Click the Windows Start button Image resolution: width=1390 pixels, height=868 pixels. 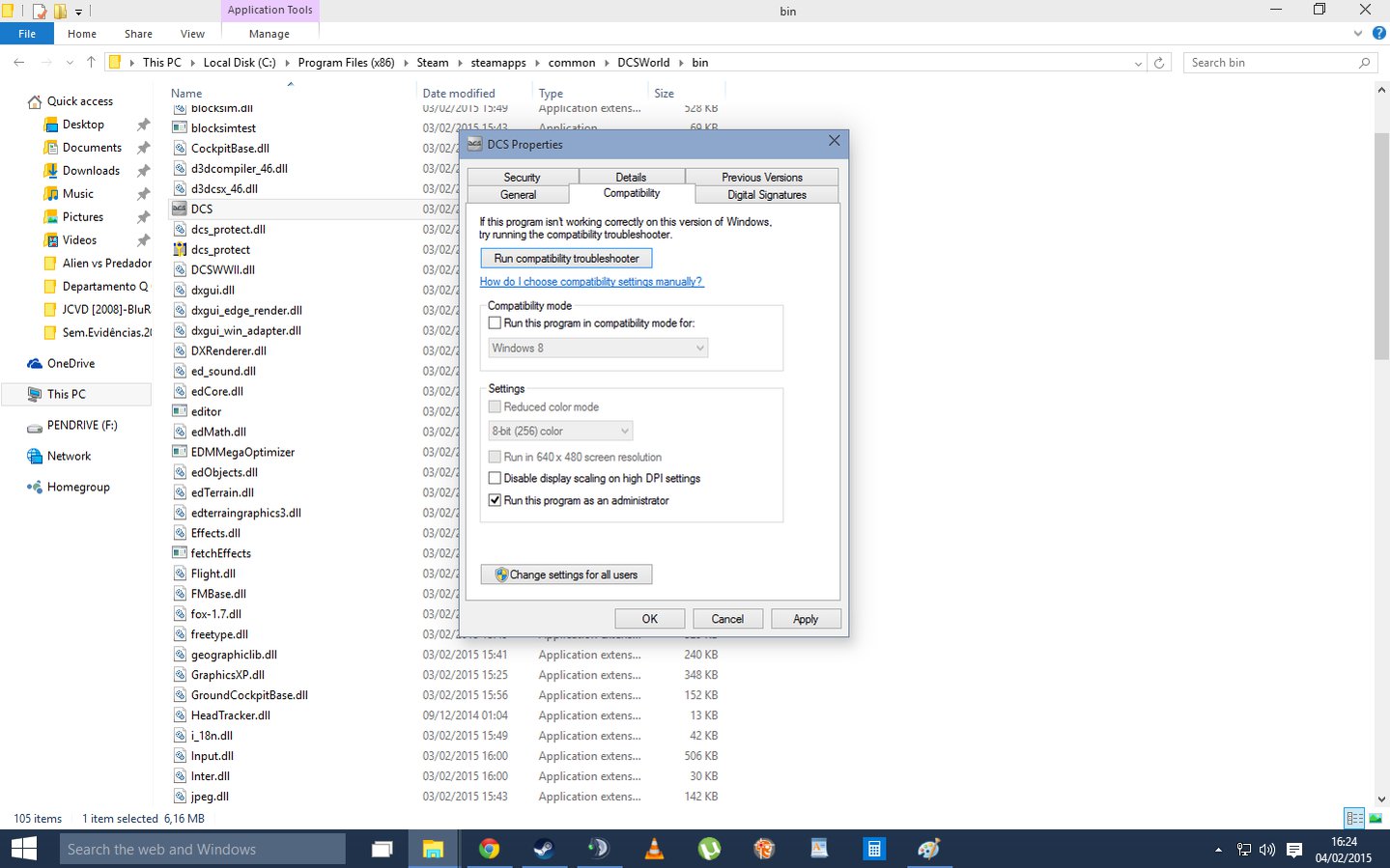pos(23,850)
